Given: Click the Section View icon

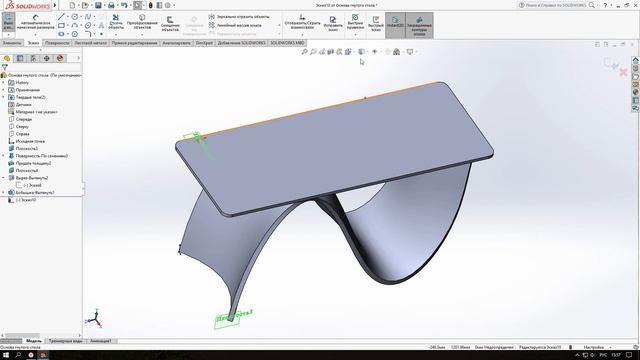Looking at the screenshot, I should [331, 52].
